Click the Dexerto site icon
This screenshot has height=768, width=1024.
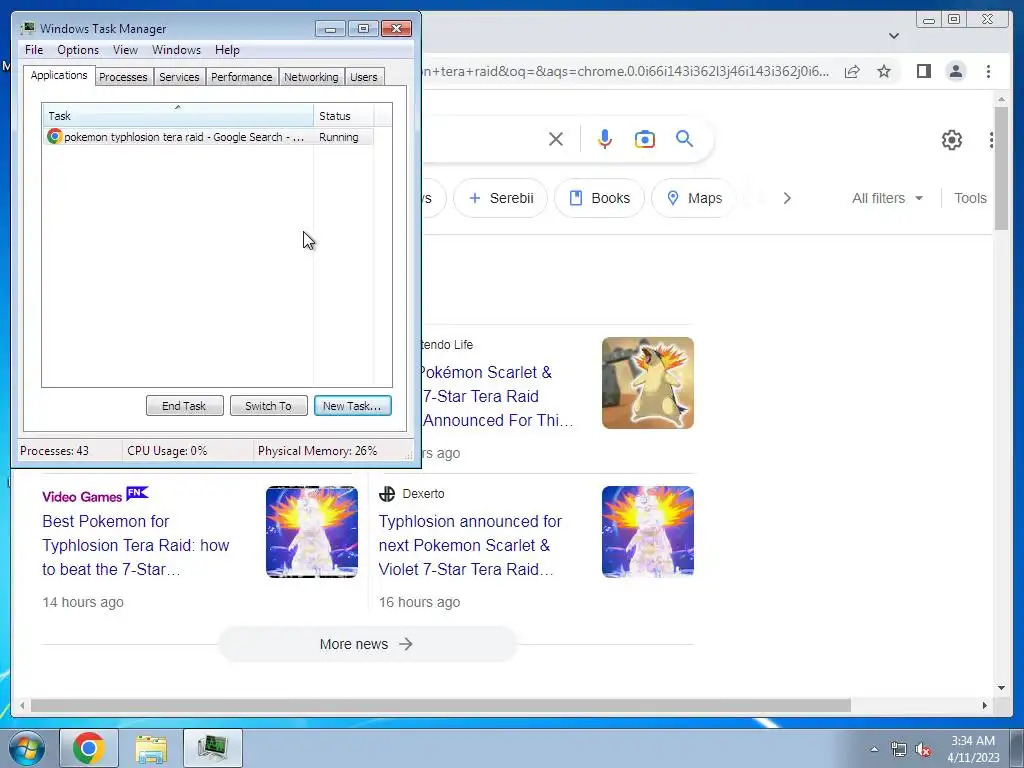click(387, 494)
